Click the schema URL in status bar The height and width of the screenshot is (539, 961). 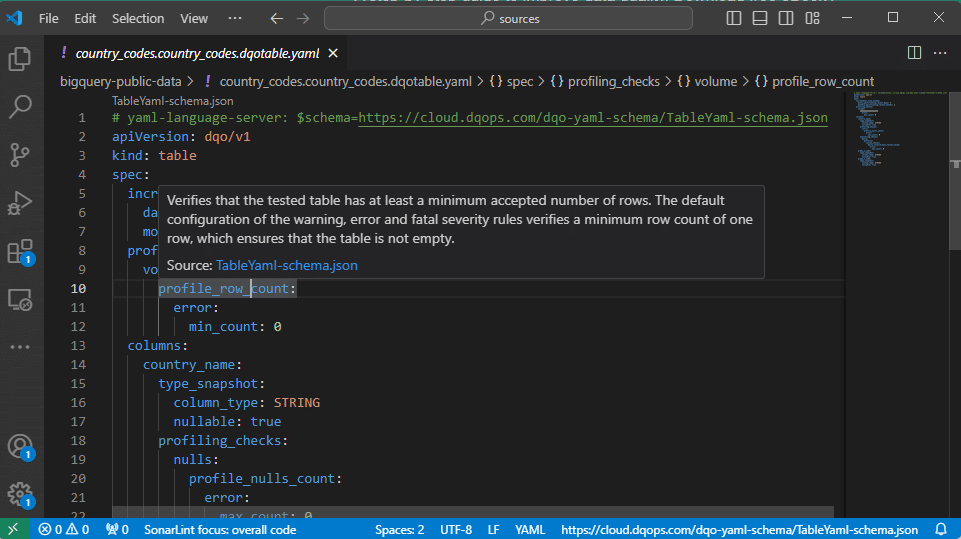tap(739, 529)
